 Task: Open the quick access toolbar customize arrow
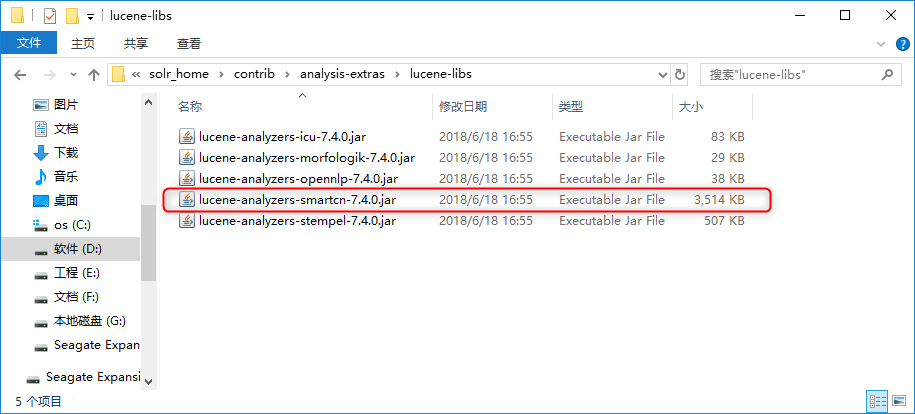click(90, 16)
